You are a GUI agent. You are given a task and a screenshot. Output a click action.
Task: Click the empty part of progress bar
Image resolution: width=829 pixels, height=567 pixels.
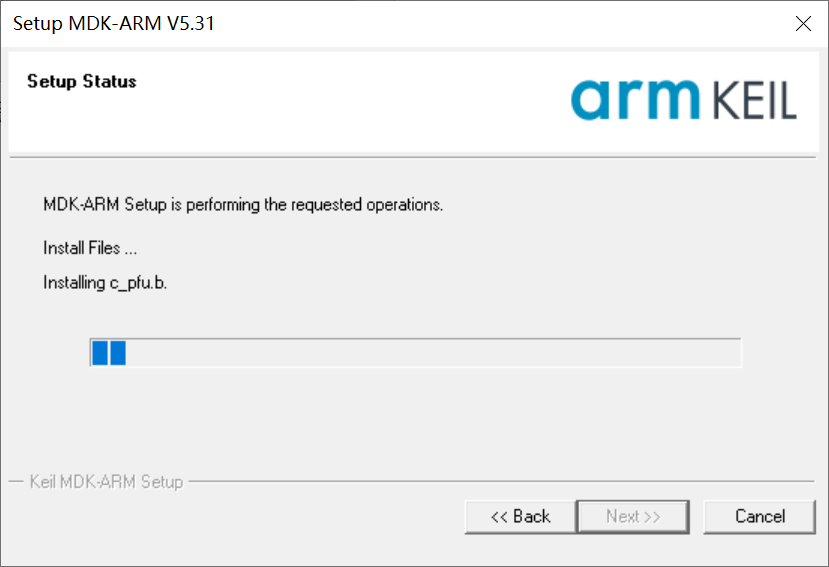point(430,352)
